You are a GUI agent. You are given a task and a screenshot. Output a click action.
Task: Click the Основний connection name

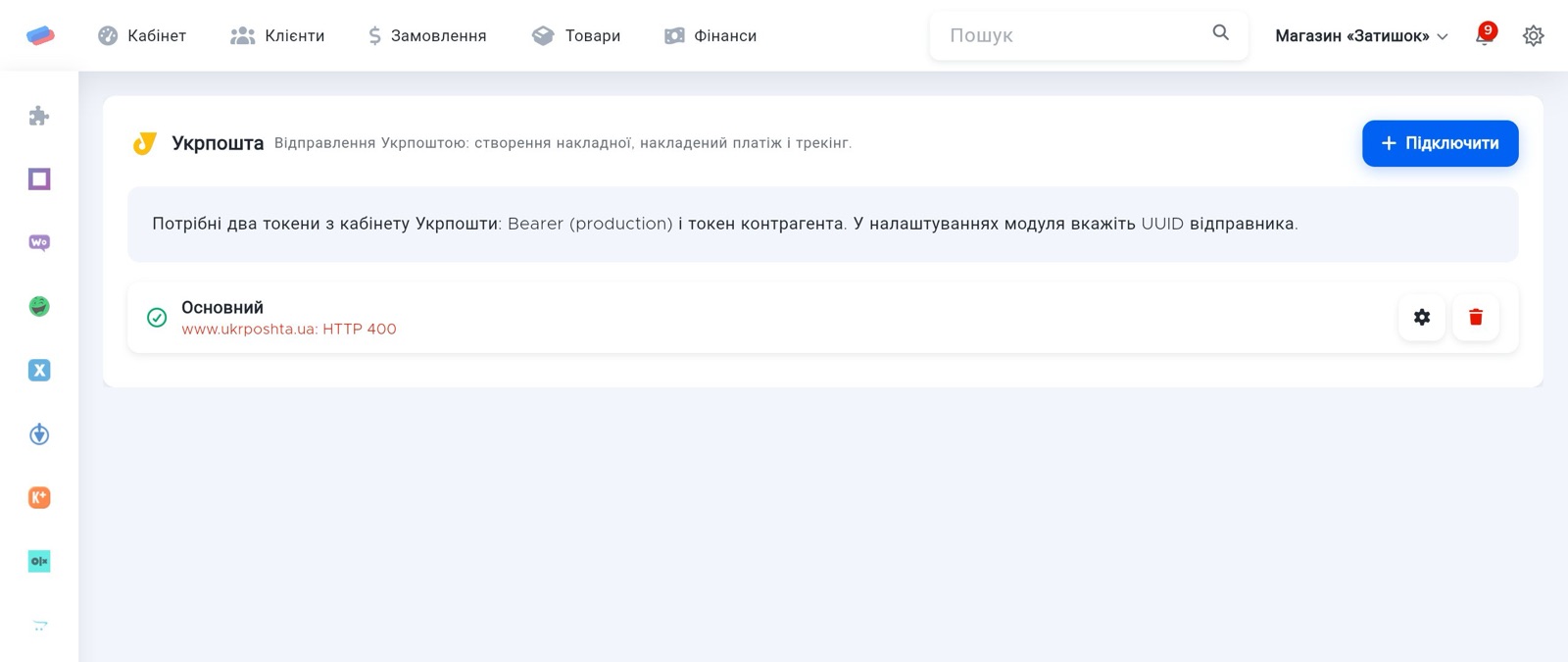(222, 307)
